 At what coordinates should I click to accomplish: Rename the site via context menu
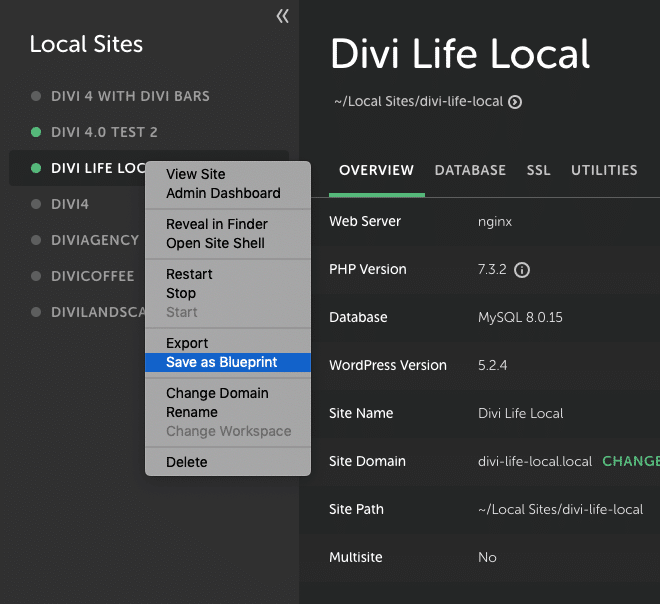click(192, 412)
